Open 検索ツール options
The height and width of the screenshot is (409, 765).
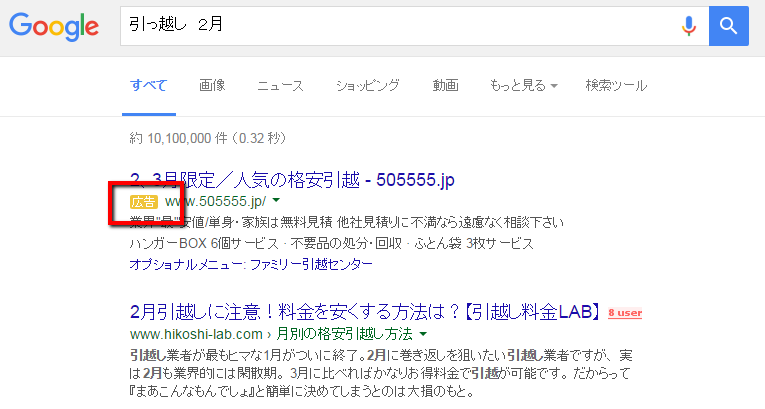pos(616,85)
